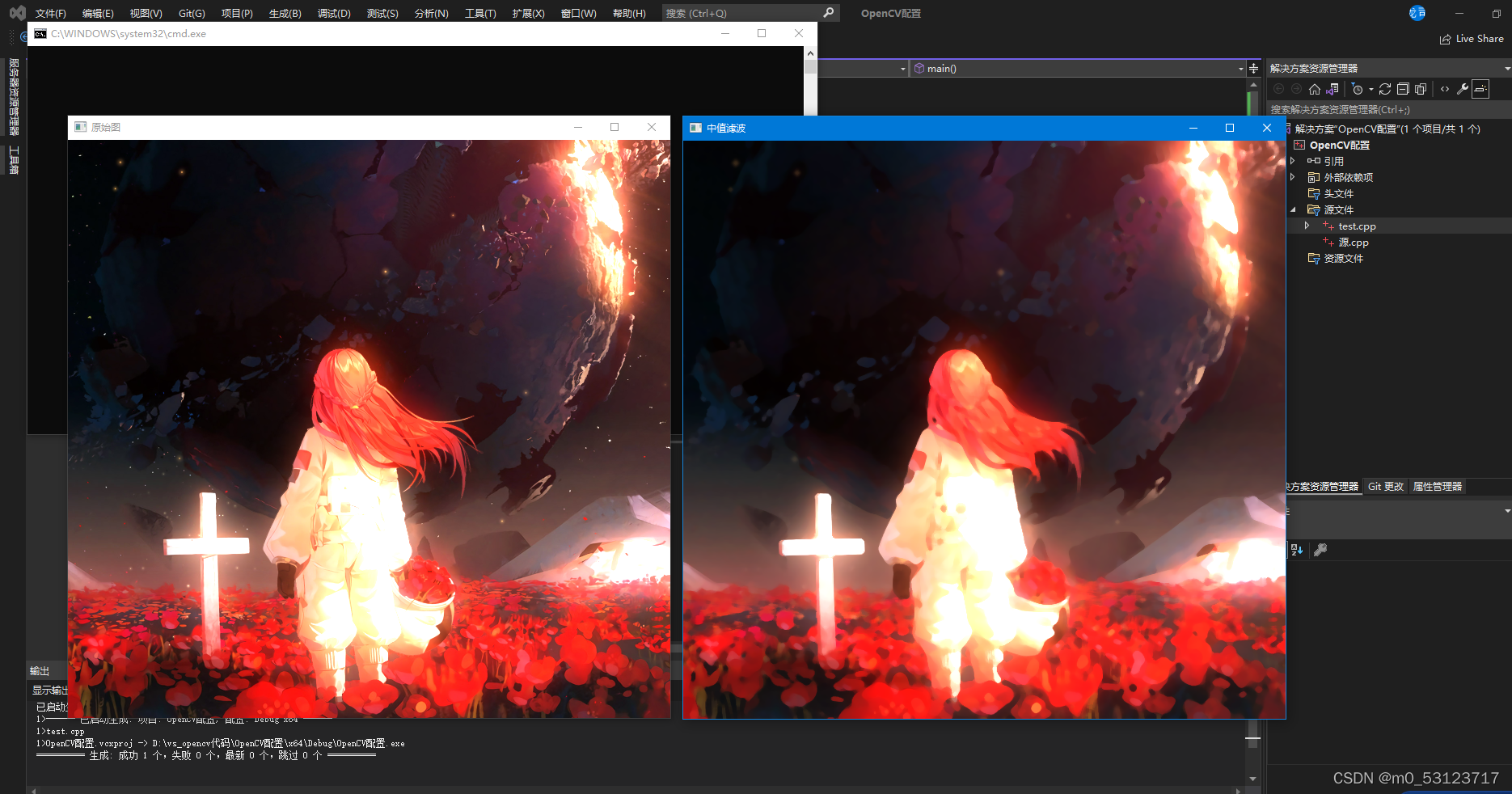
Task: Open the 扩展(X) menu
Action: tap(528, 14)
